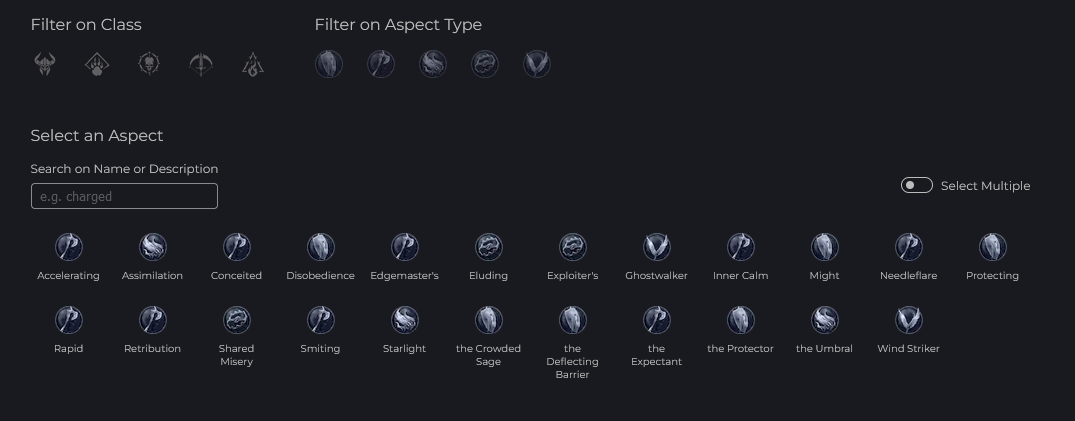The width and height of the screenshot is (1075, 421).
Task: Filter by Barbarian class helmet icon
Action: [x=45, y=64]
